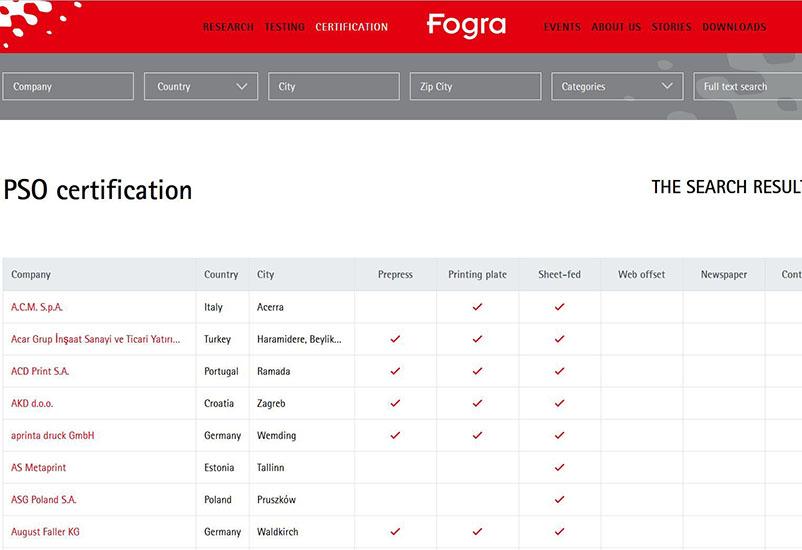This screenshot has width=802, height=550.
Task: Open the Downloads menu item
Action: (734, 27)
